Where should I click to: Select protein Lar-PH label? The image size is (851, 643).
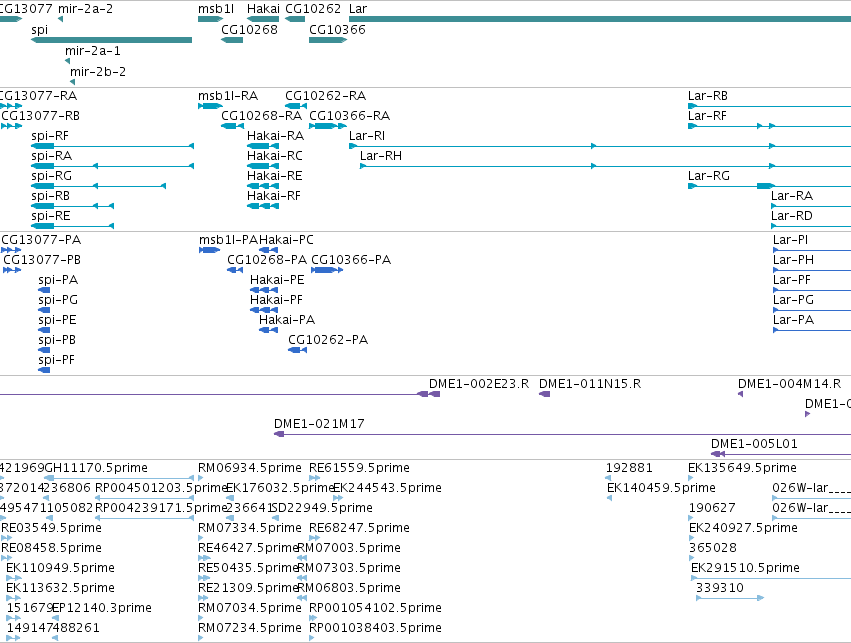click(x=793, y=260)
